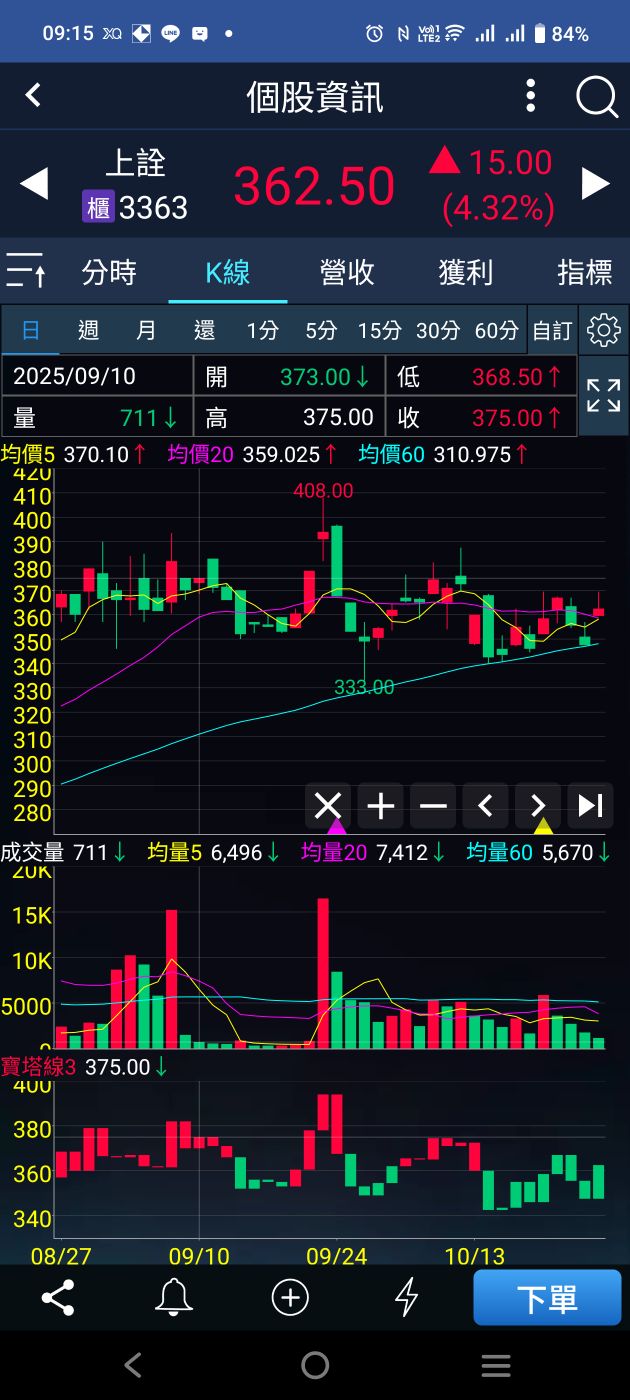Open the three-dot overflow menu
The image size is (630, 1400).
531,97
